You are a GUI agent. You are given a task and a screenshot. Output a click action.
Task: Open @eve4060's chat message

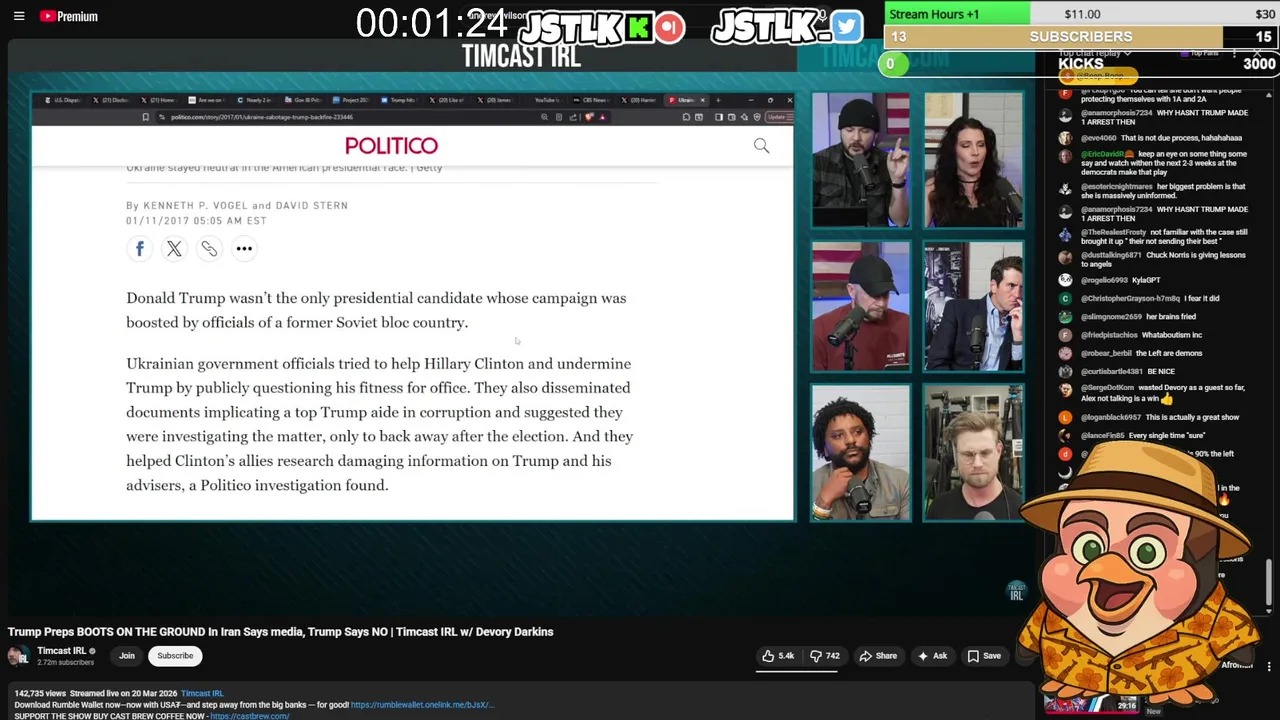click(x=1162, y=138)
